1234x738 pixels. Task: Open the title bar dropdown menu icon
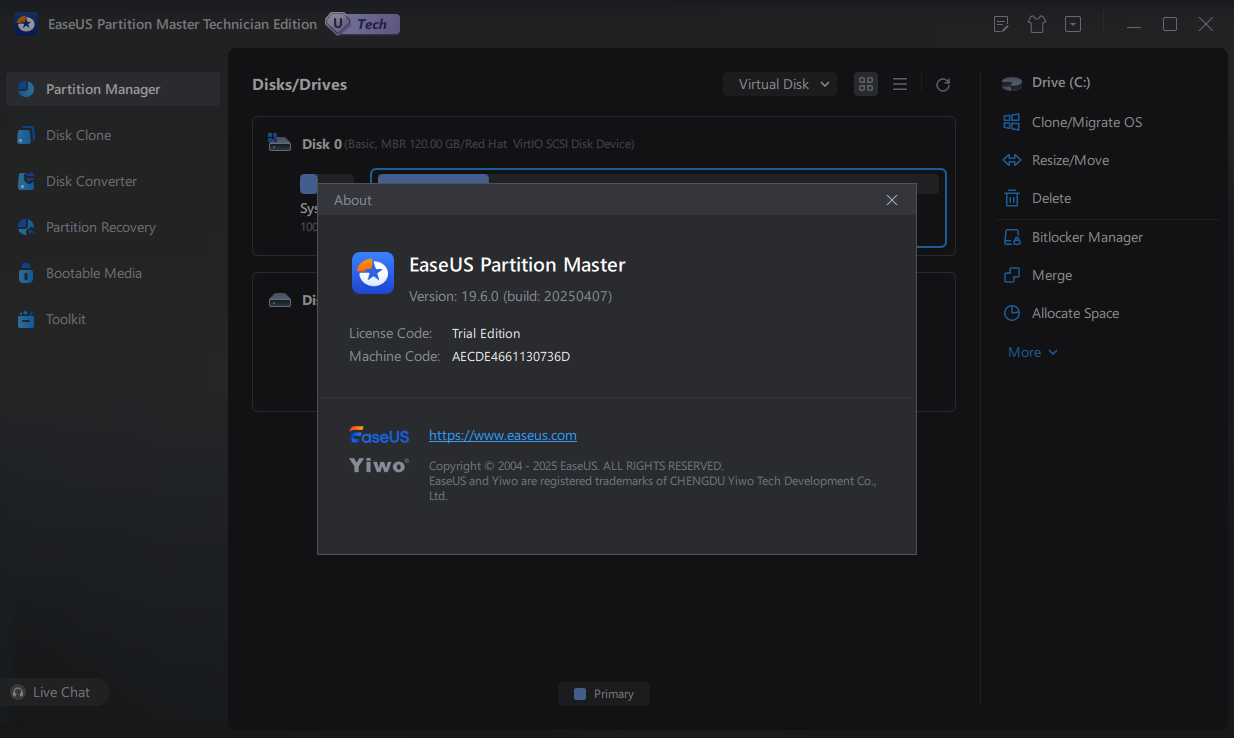[x=1073, y=24]
